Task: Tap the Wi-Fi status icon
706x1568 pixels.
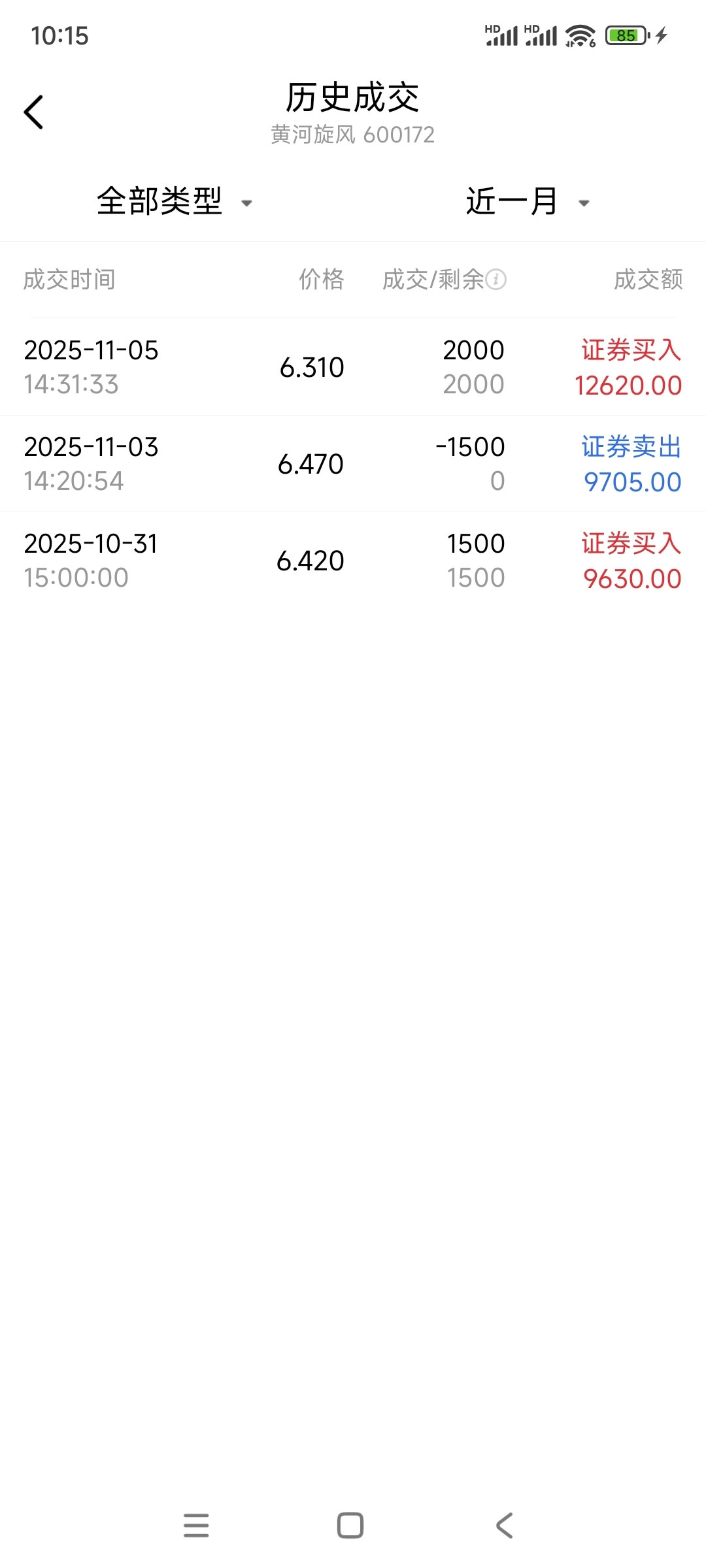Action: 580,36
